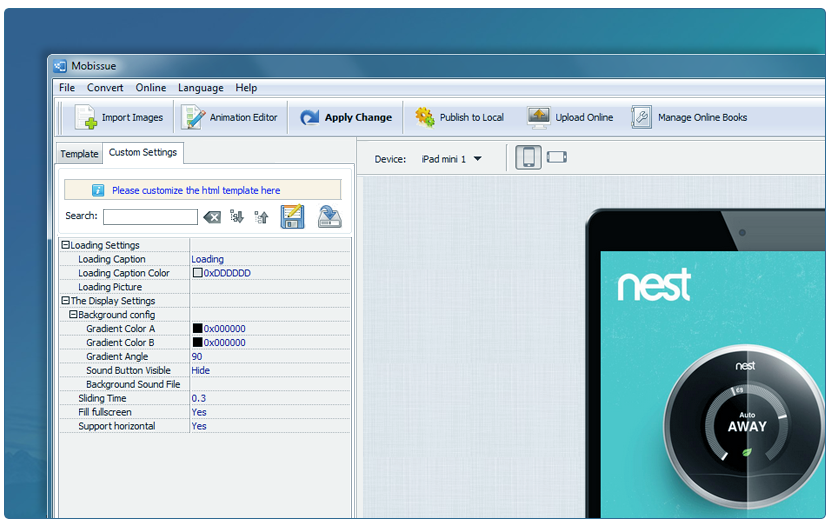The image size is (831, 527).
Task: Switch to the Template tab
Action: coord(79,154)
